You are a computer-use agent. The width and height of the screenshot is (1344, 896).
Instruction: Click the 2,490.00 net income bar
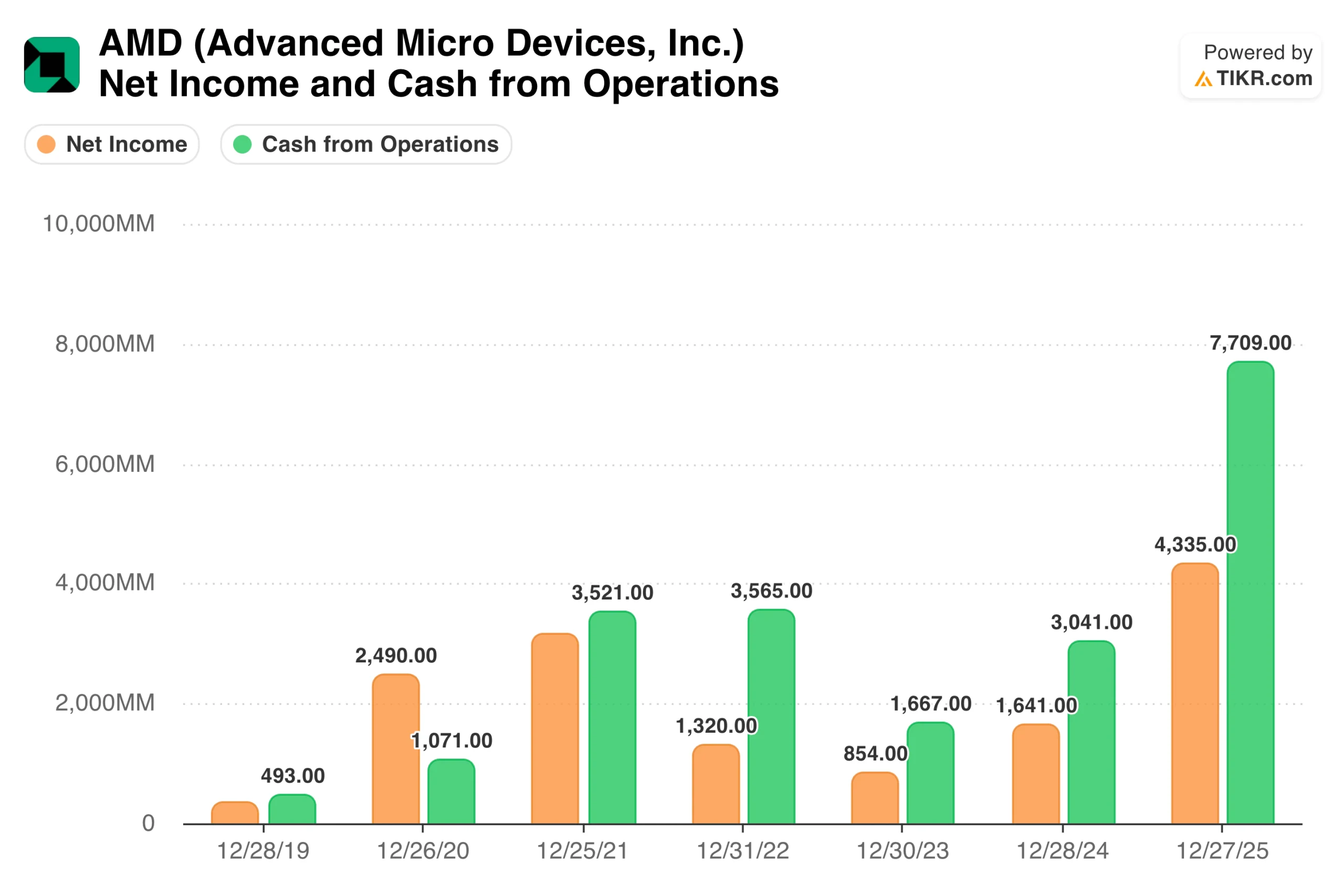pos(395,750)
